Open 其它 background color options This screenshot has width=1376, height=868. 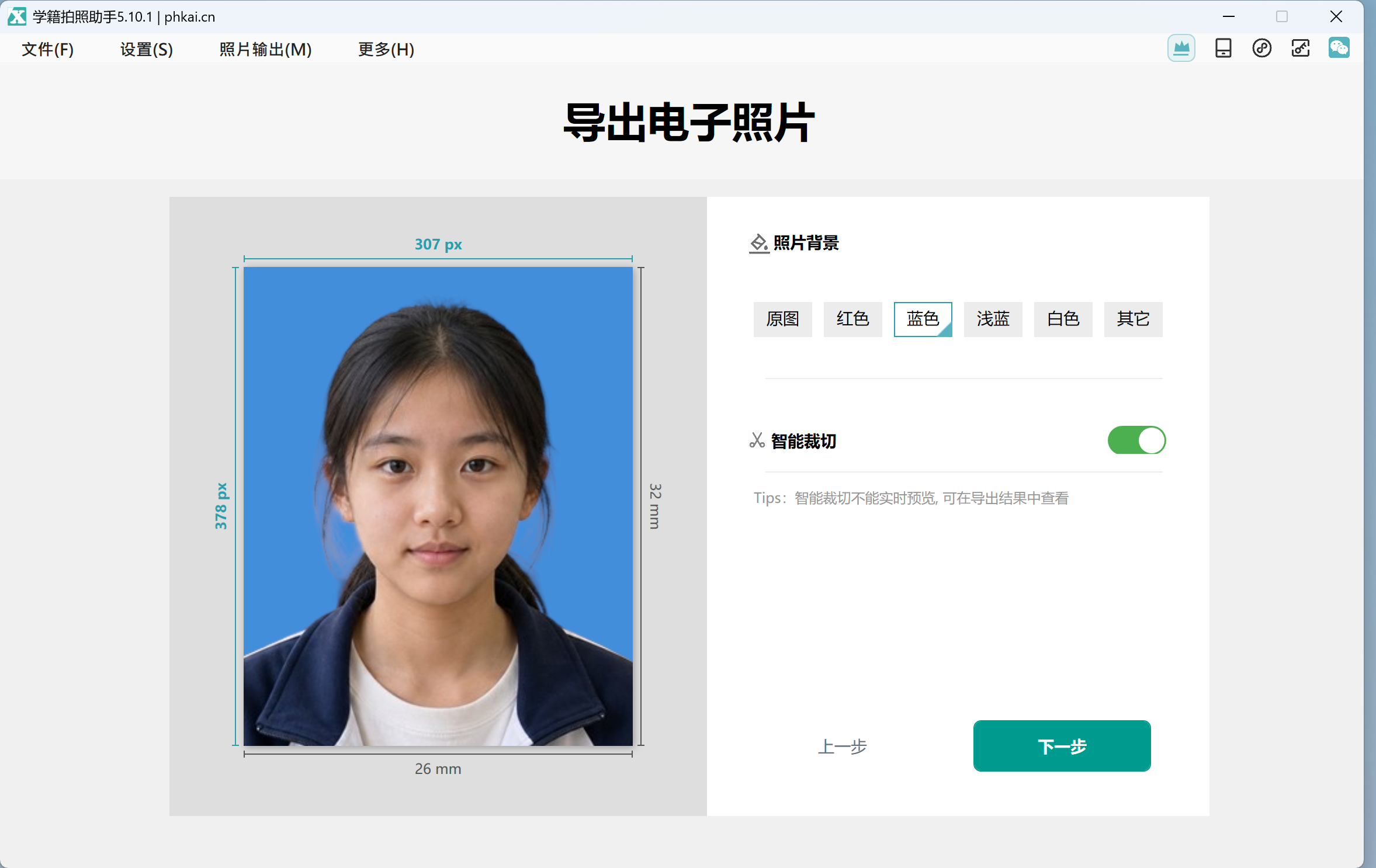pos(1133,320)
